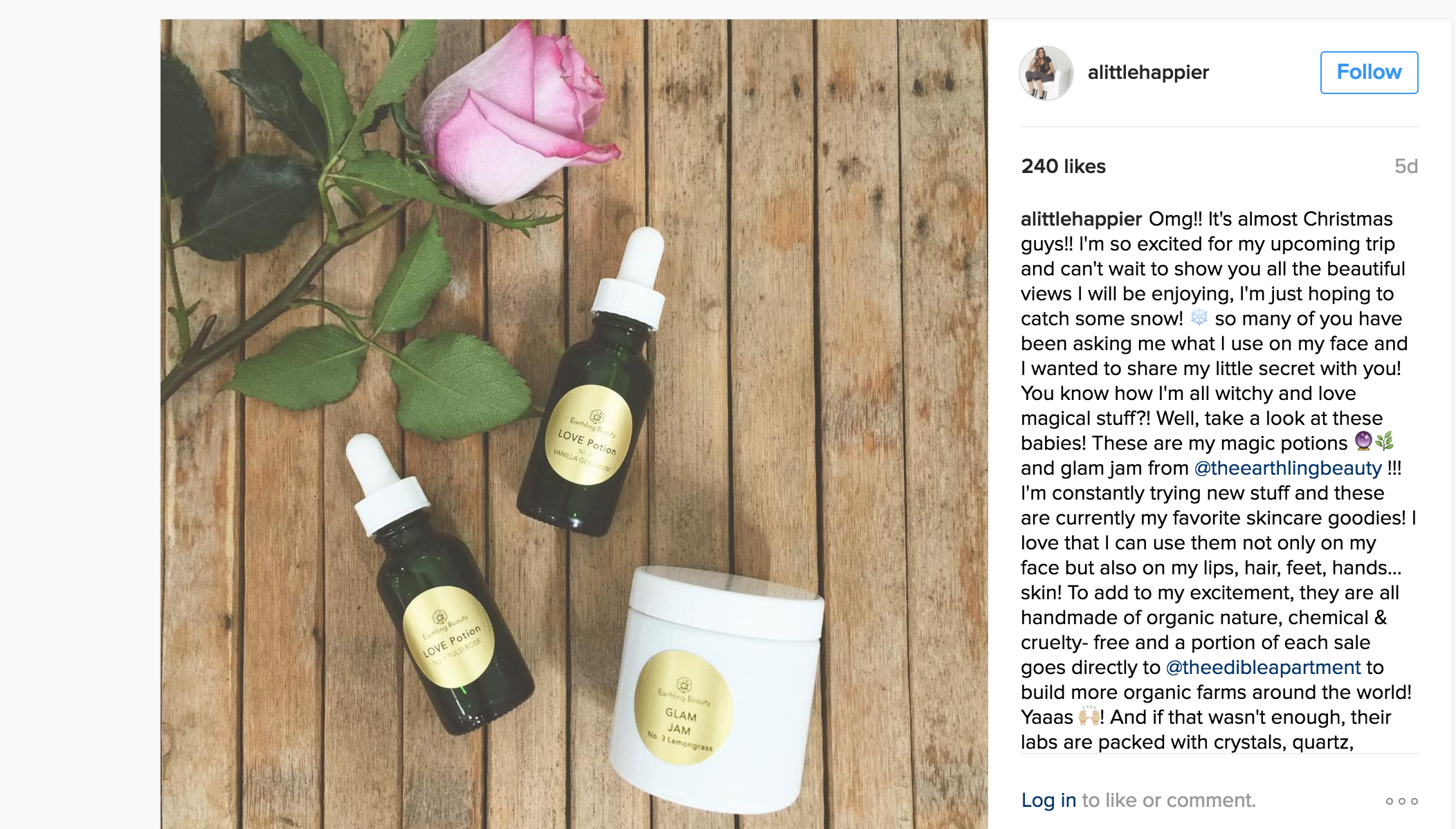Viewport: 1456px width, 829px height.
Task: Open the @theearthlingbeauty mention
Action: coord(1288,468)
